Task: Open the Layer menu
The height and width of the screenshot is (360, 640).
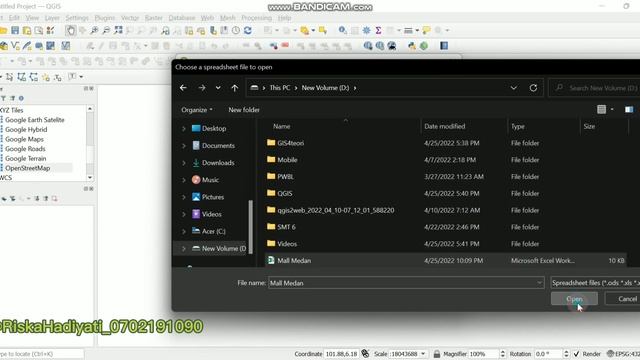Action: [52, 18]
